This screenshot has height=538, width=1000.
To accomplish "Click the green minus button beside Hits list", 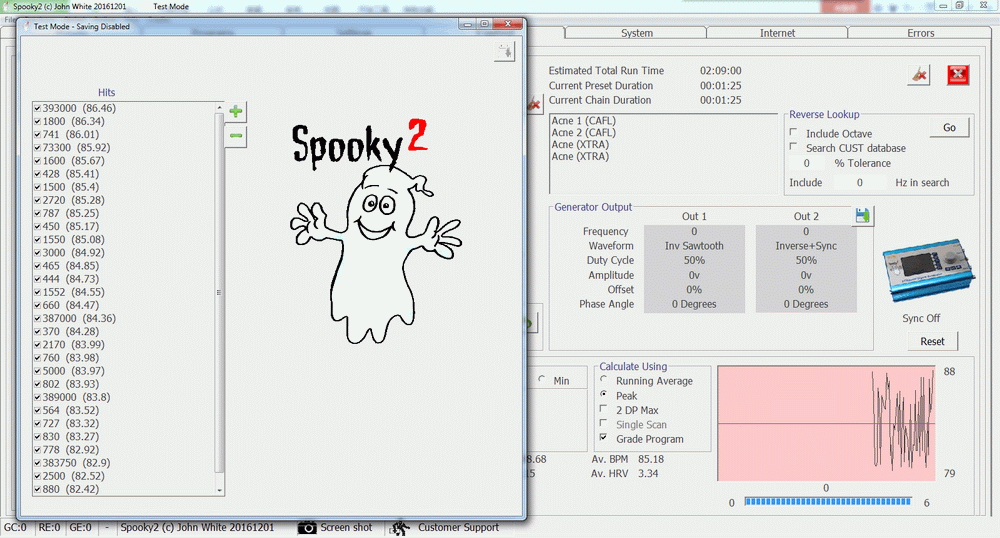I will [x=235, y=136].
